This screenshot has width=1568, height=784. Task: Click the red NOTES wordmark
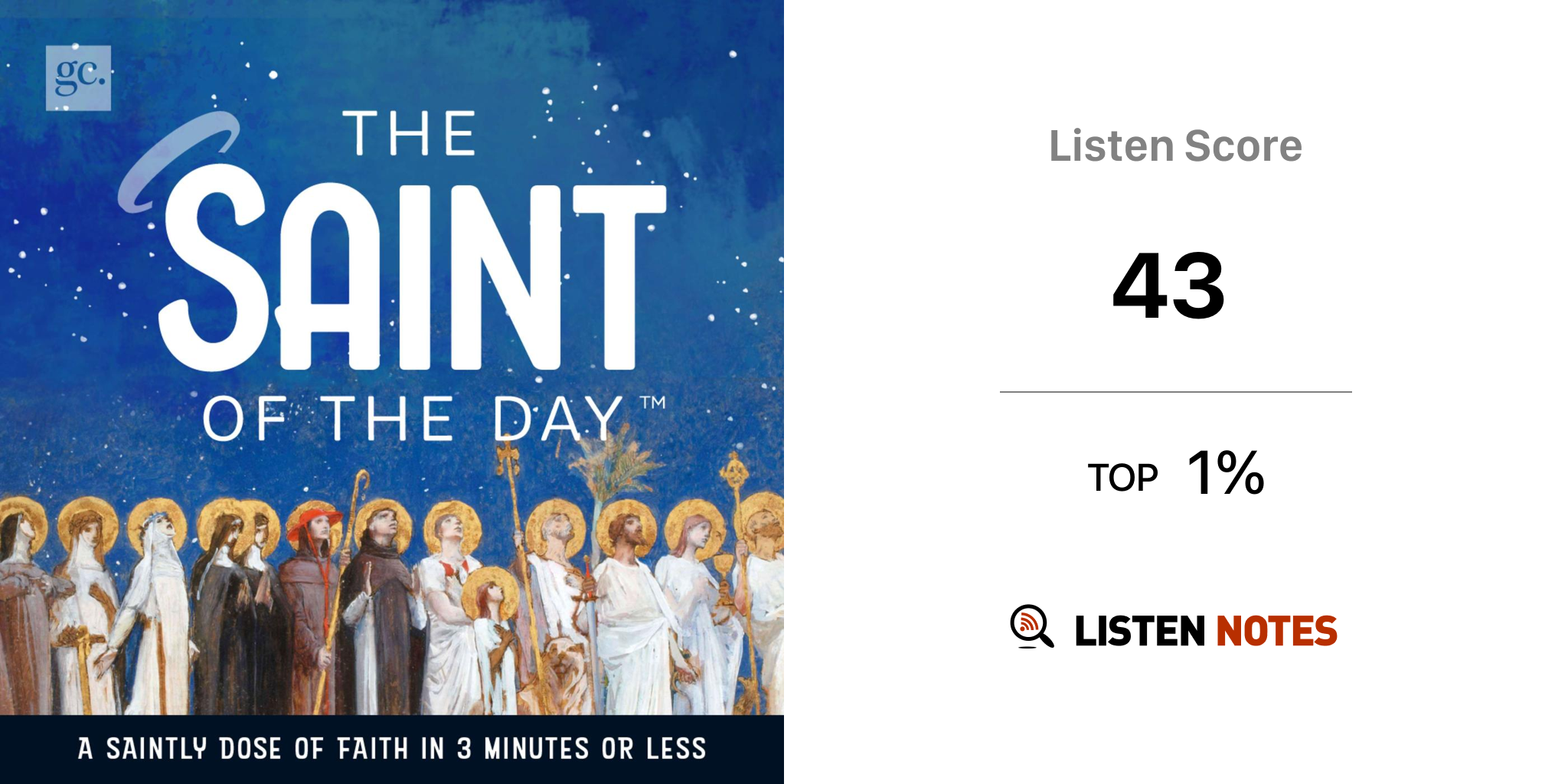pos(1276,631)
